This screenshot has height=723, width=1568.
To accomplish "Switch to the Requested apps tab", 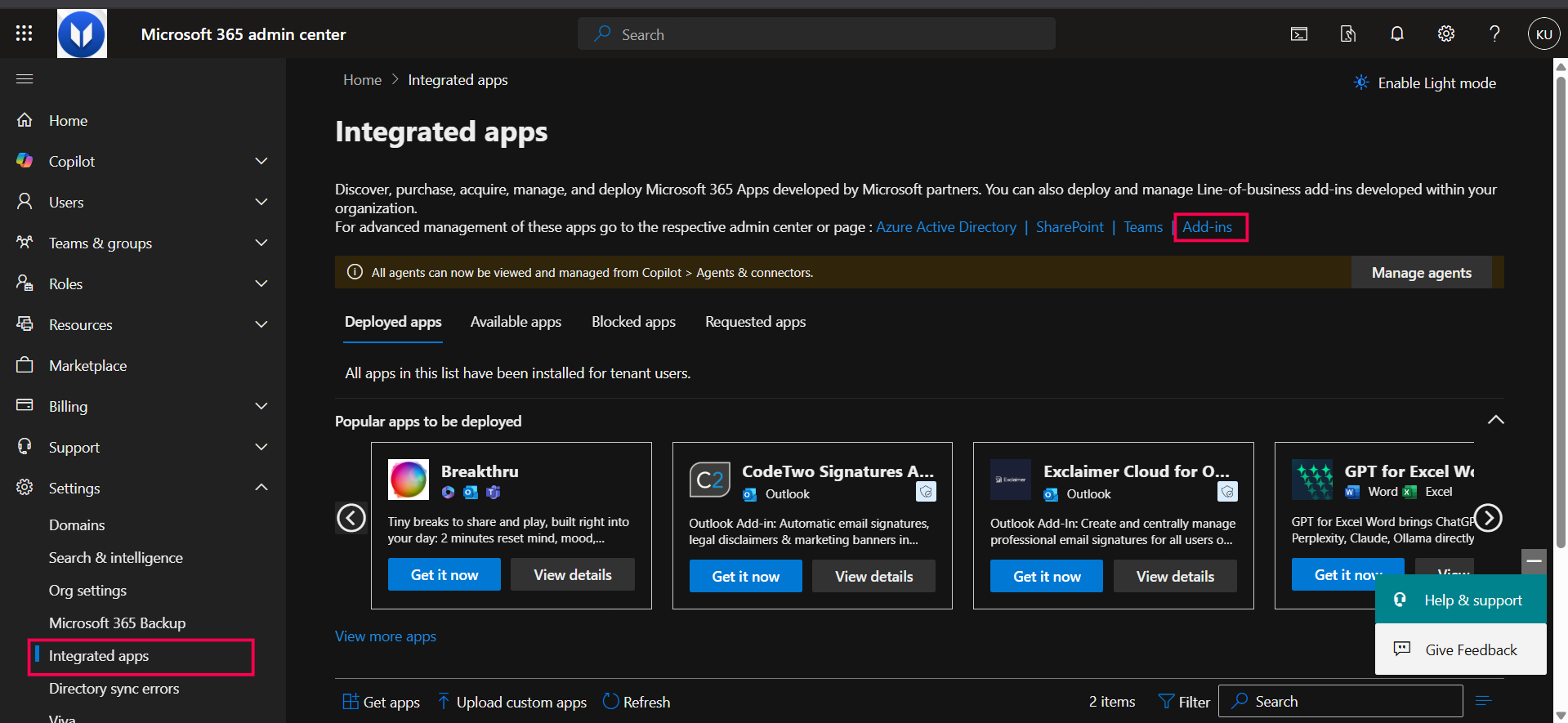I will click(x=755, y=322).
